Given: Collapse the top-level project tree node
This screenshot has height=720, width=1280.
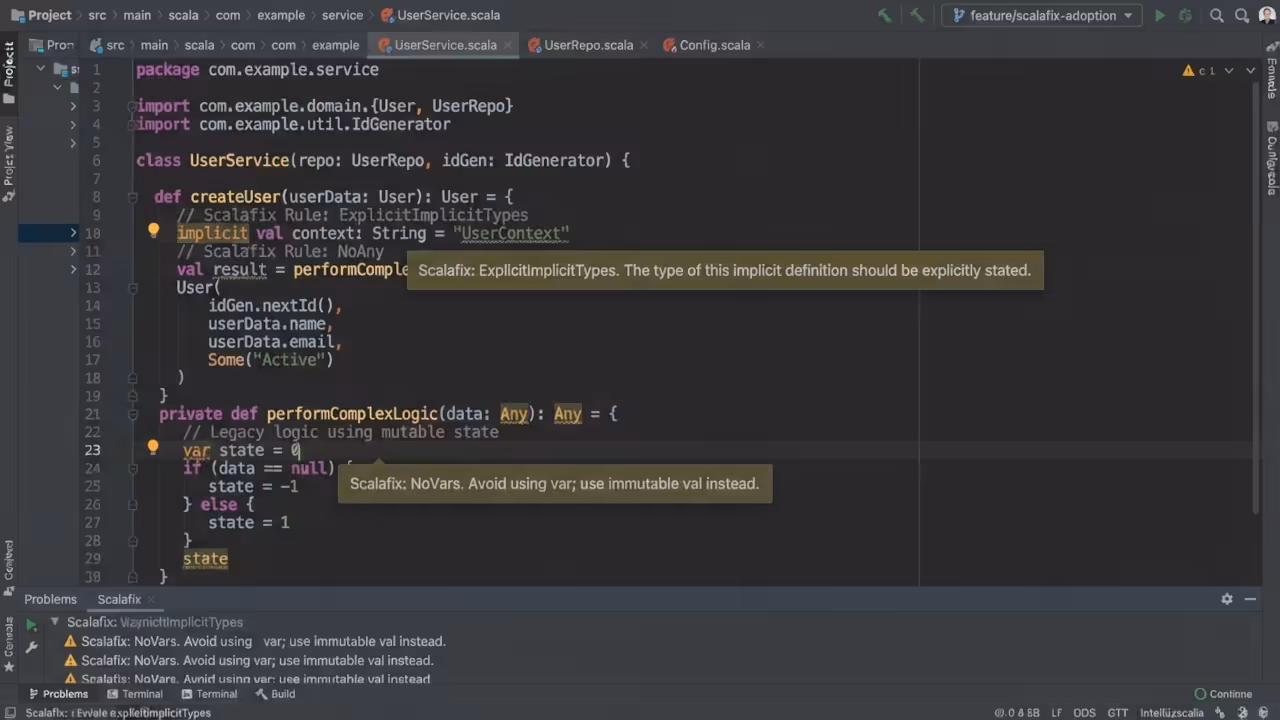Looking at the screenshot, I should tap(41, 69).
